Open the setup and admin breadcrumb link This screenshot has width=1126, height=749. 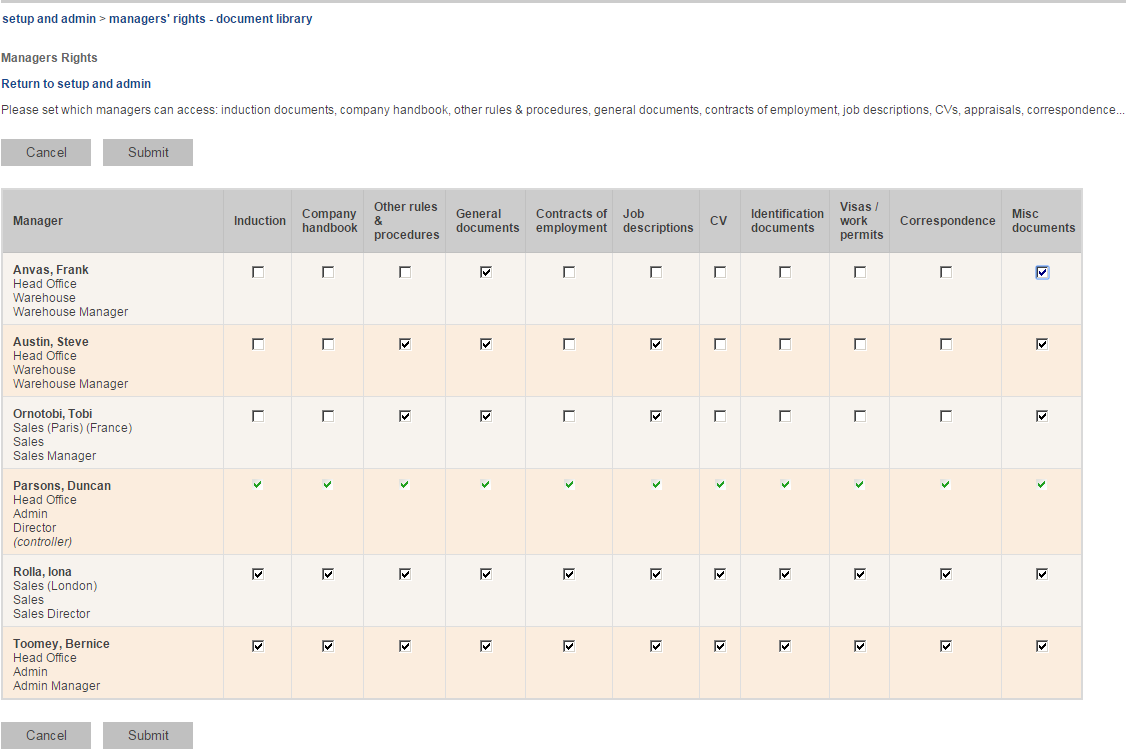coord(49,19)
